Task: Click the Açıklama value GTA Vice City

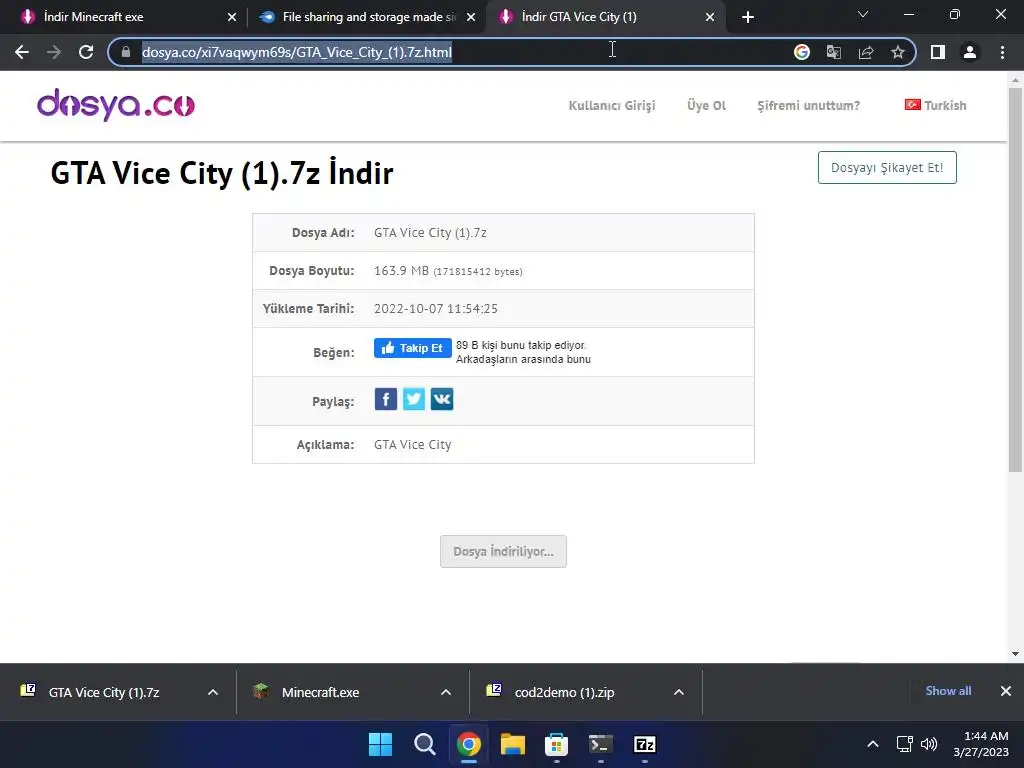Action: click(412, 445)
